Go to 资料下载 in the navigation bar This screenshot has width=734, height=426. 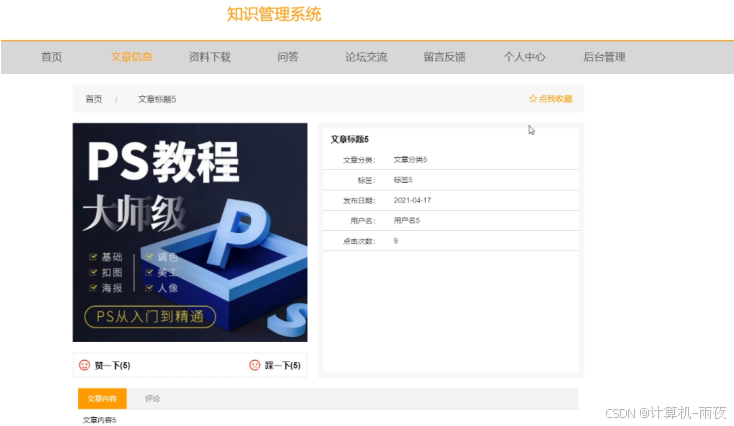pyautogui.click(x=210, y=57)
